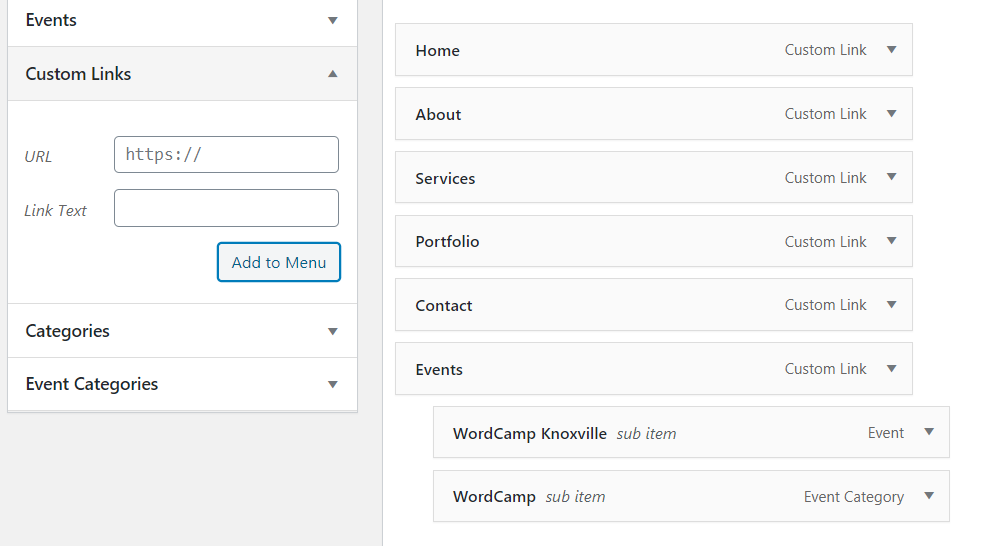Expand the Portfolio menu item arrow
The width and height of the screenshot is (988, 546).
(891, 242)
